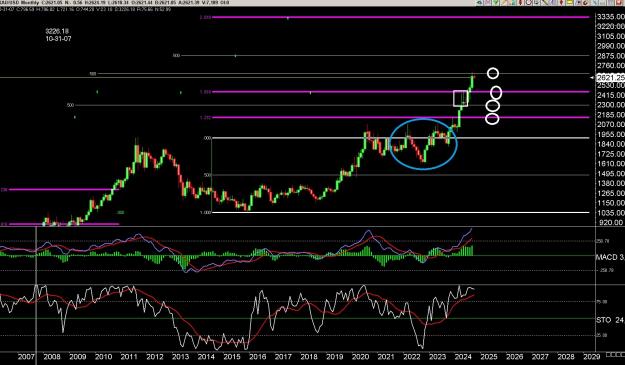This screenshot has height=365, width=625.
Task: Click the STO indicator label
Action: coord(610,320)
